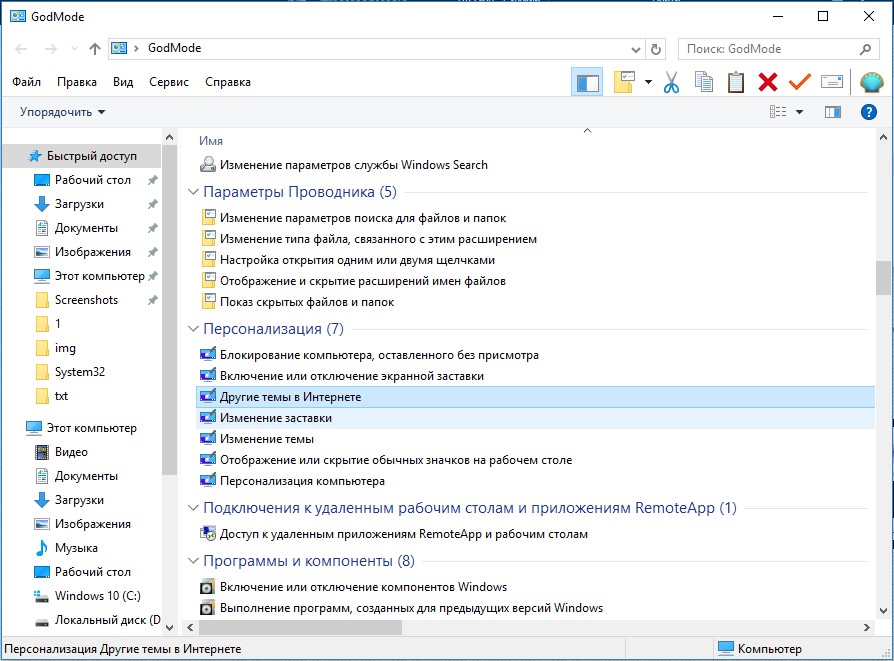This screenshot has width=894, height=661.
Task: Open img folder in sidebar
Action: [64, 348]
